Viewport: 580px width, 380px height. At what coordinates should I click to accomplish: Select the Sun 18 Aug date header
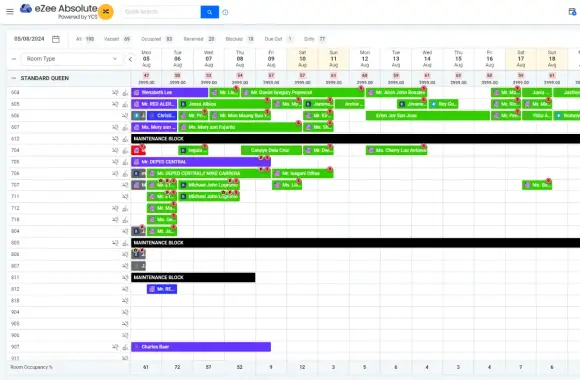(x=552, y=59)
